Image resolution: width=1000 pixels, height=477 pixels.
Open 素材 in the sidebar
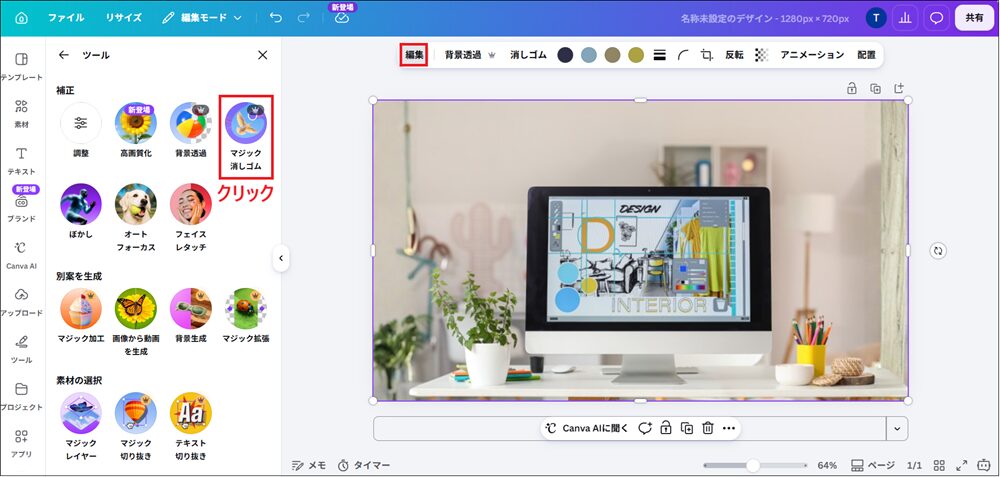[x=22, y=114]
